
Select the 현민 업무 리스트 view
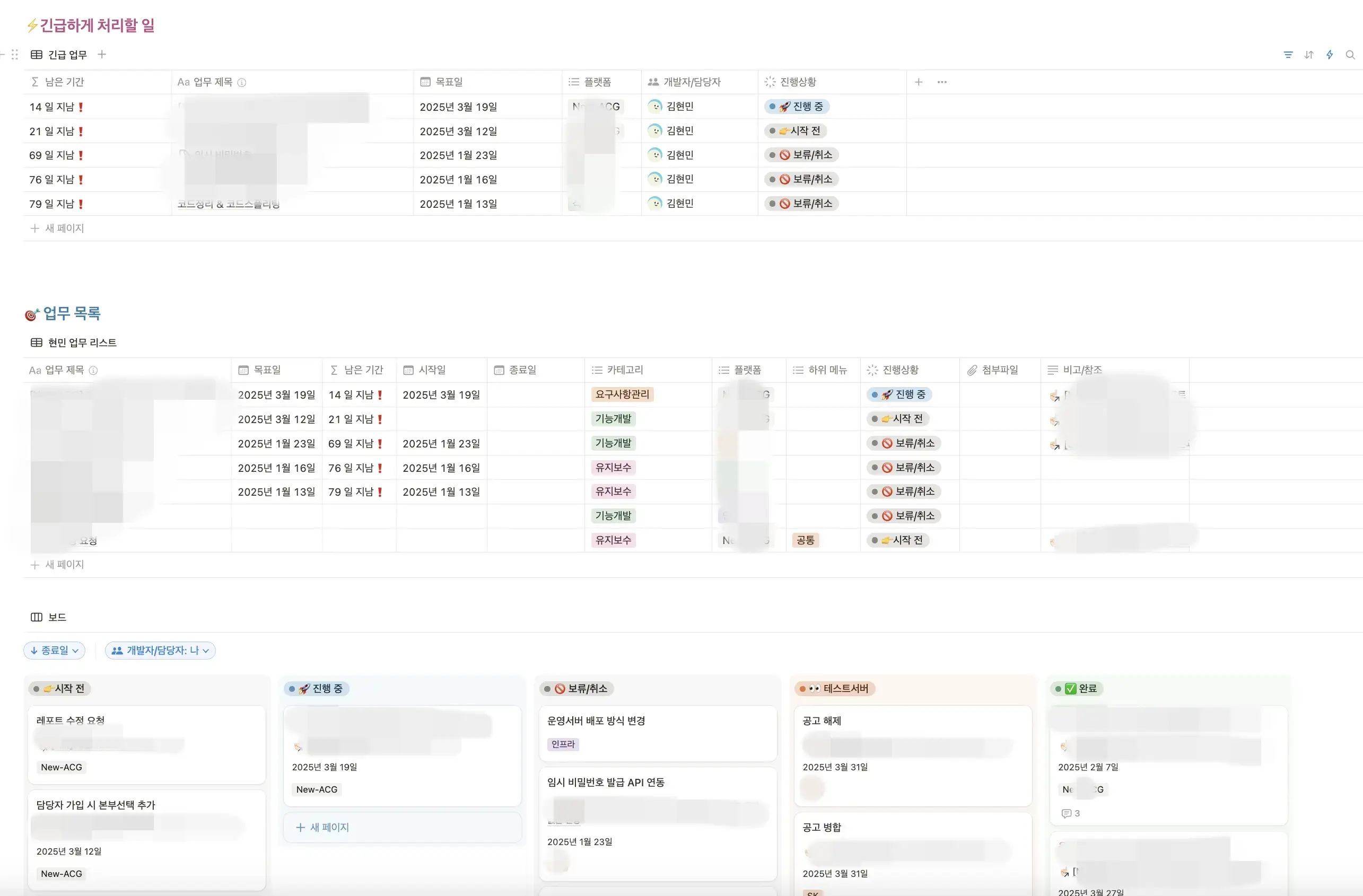pos(74,342)
